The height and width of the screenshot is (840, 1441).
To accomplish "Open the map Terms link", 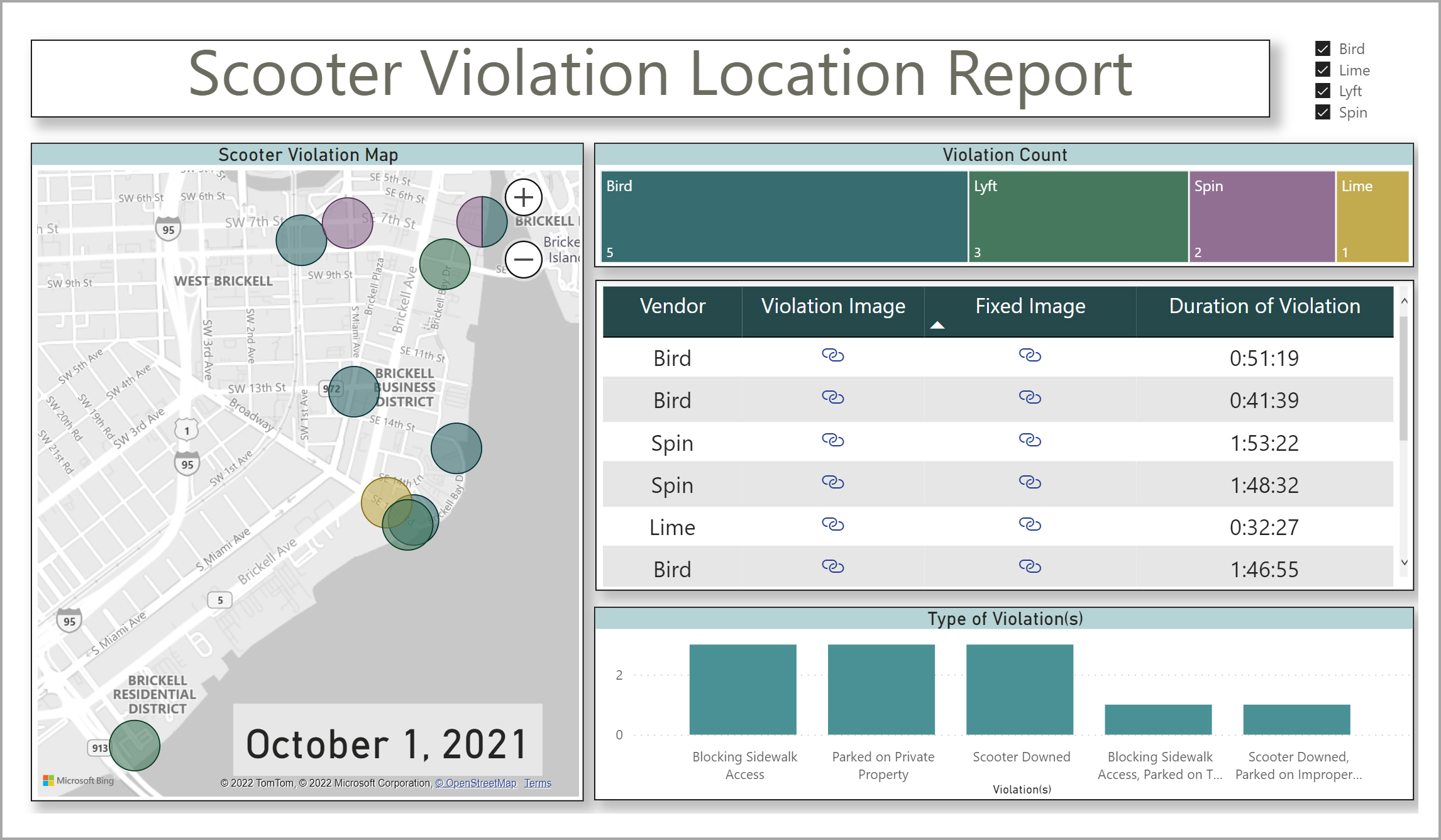I will (x=538, y=783).
